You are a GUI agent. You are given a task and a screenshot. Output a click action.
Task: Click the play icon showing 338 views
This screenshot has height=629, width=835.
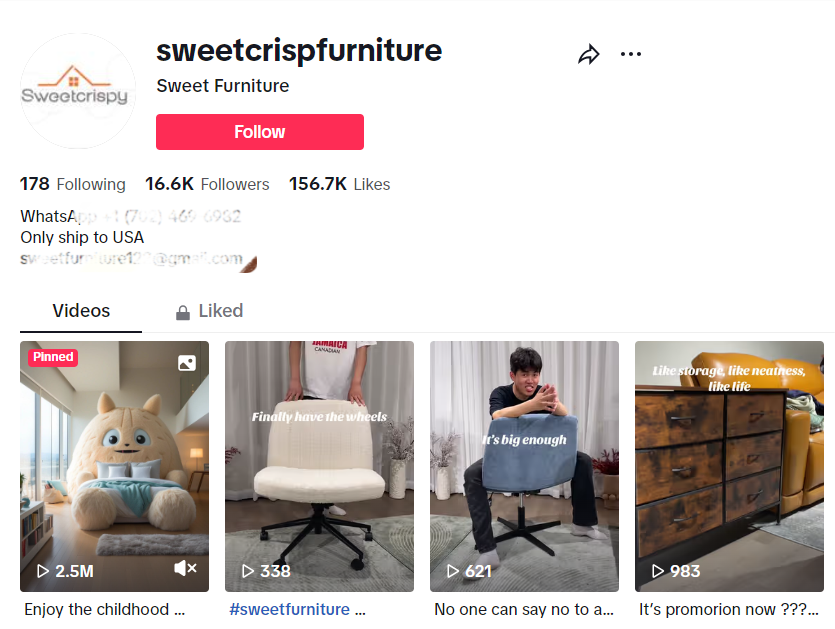pyautogui.click(x=248, y=571)
